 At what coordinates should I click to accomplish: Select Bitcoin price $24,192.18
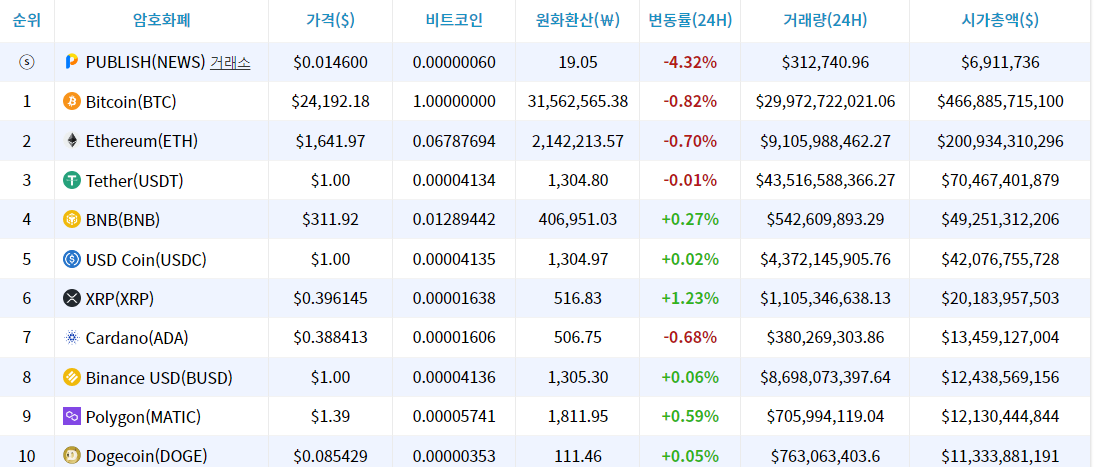(x=330, y=102)
